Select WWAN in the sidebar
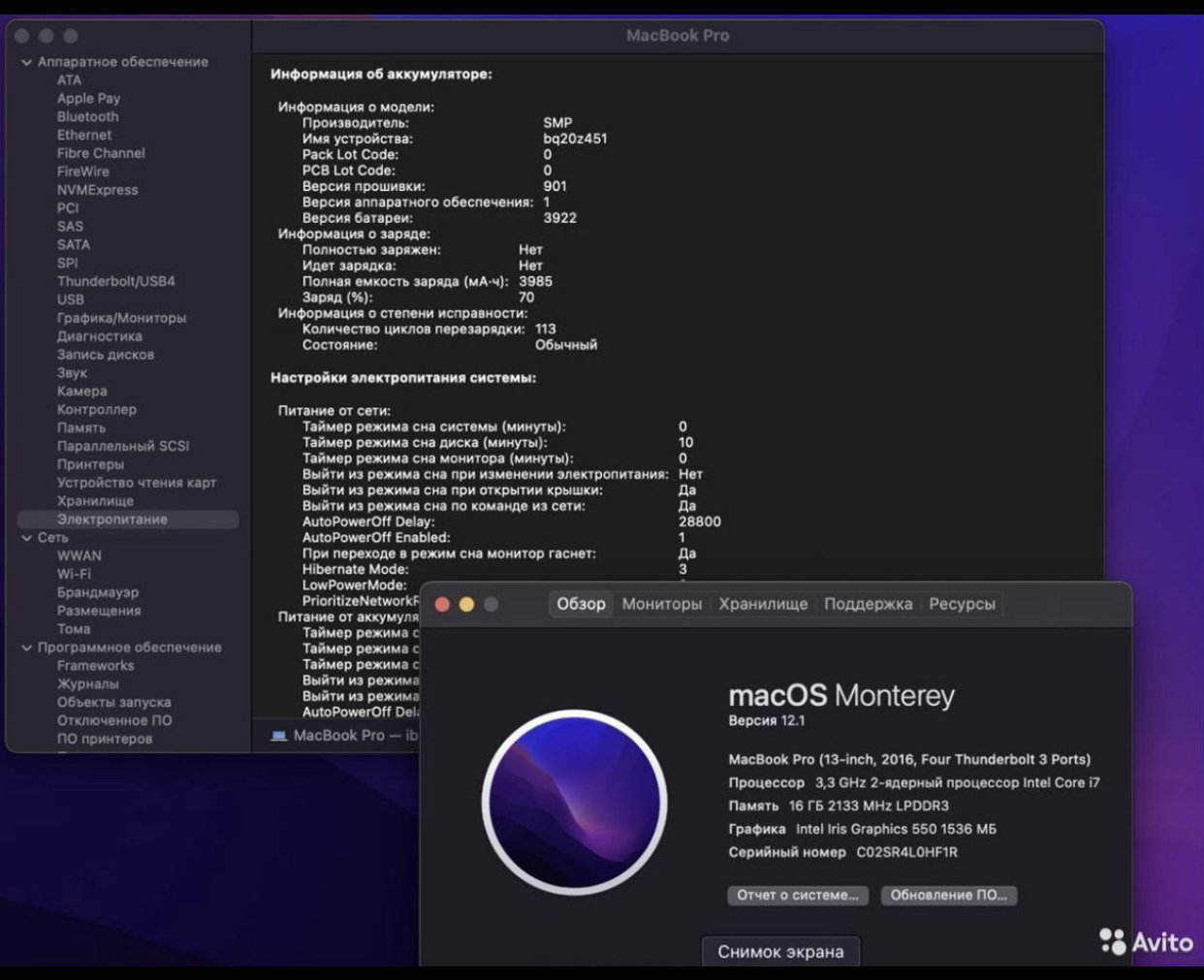The image size is (1204, 980). pyautogui.click(x=79, y=556)
